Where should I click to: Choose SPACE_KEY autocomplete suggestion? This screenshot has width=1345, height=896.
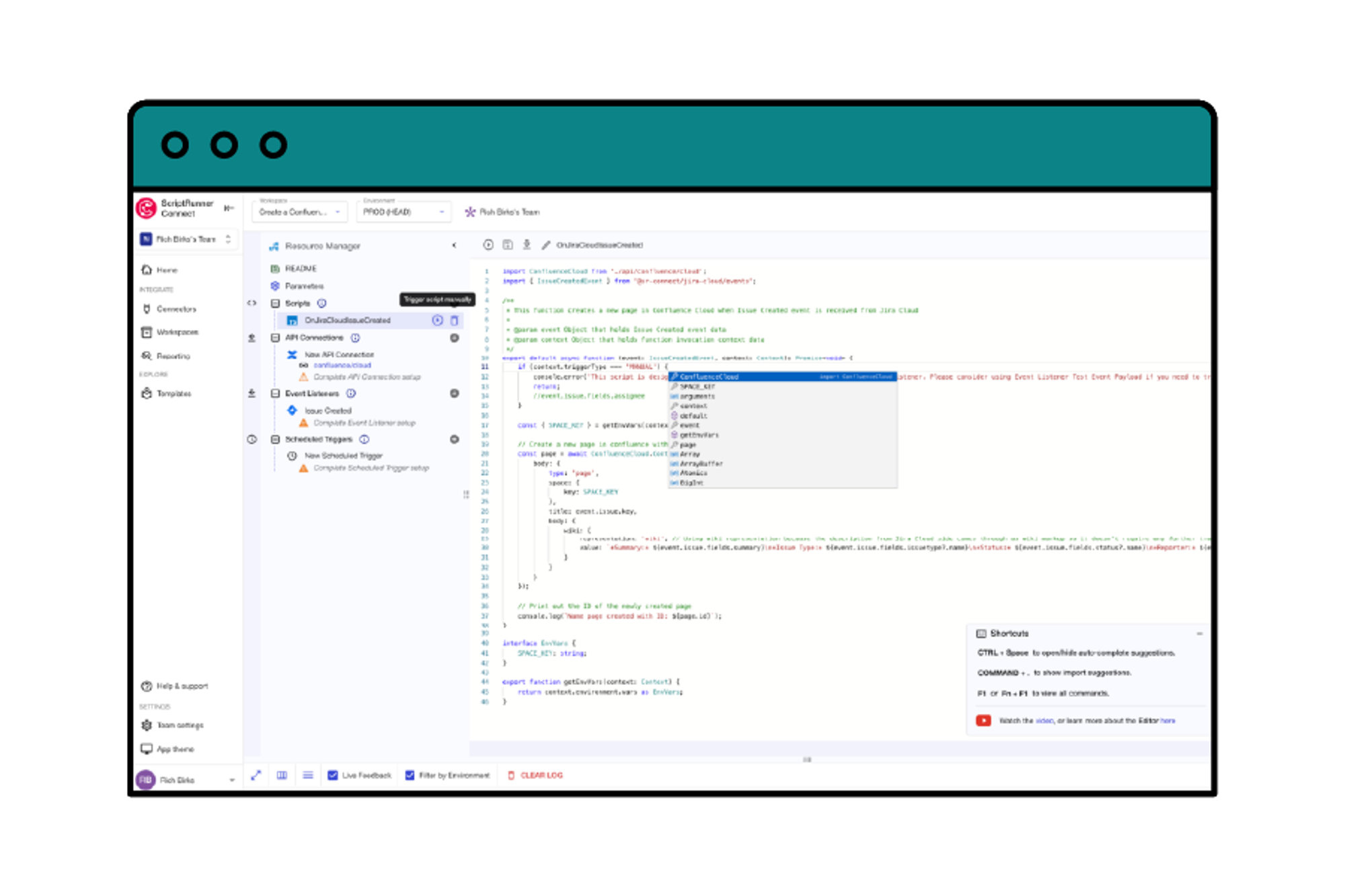click(783, 387)
